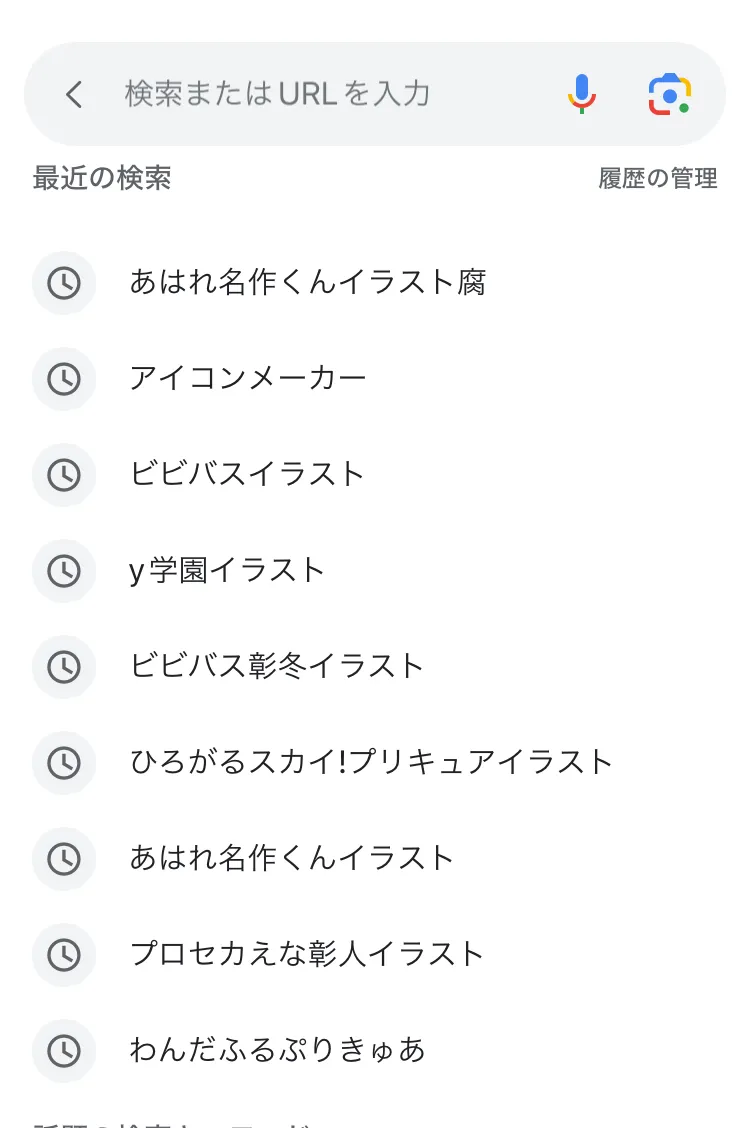
Task: Choose y学園イラスト suggestion
Action: pos(375,571)
